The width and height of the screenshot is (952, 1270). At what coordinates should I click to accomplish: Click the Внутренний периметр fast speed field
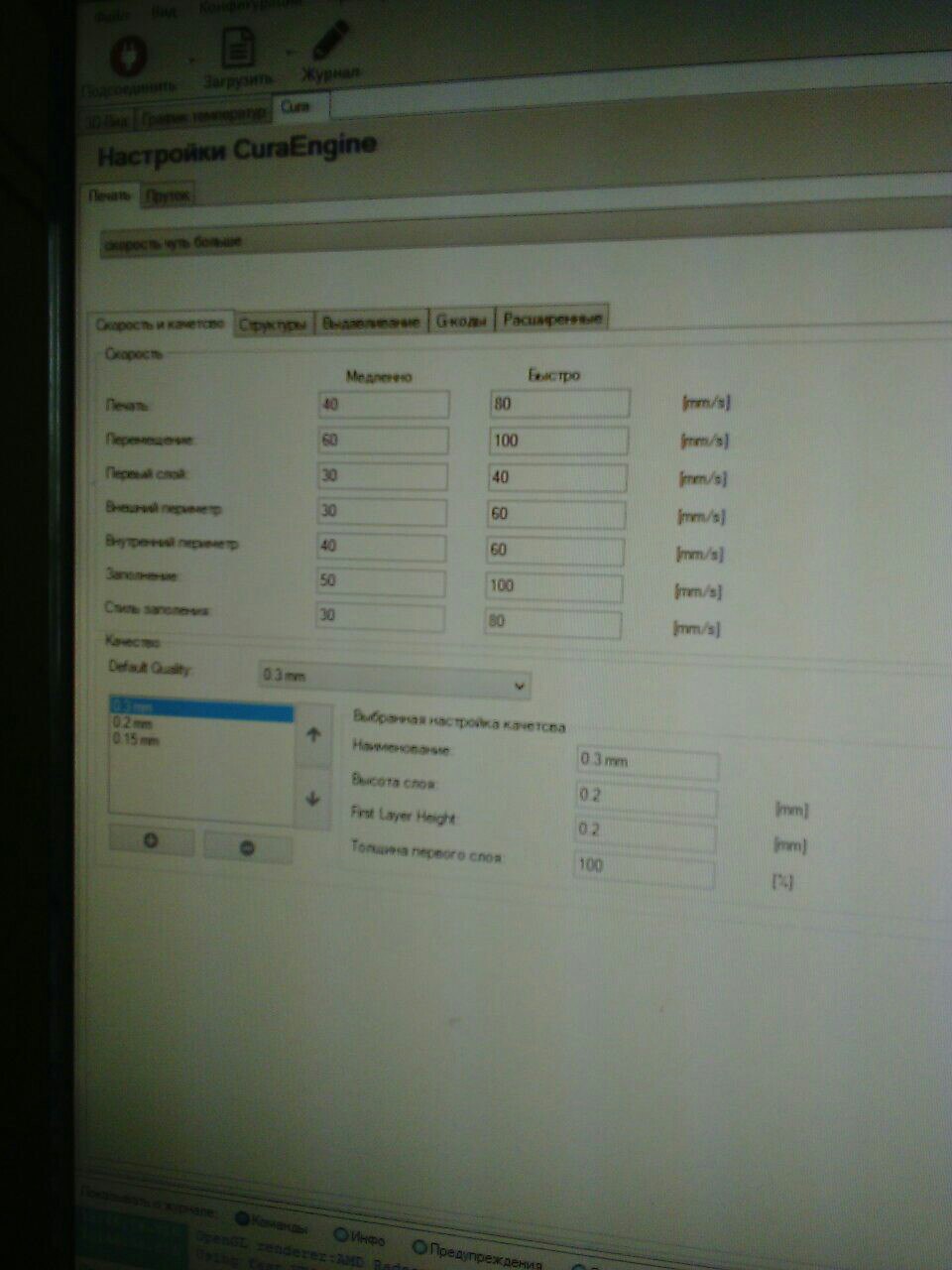click(x=555, y=551)
